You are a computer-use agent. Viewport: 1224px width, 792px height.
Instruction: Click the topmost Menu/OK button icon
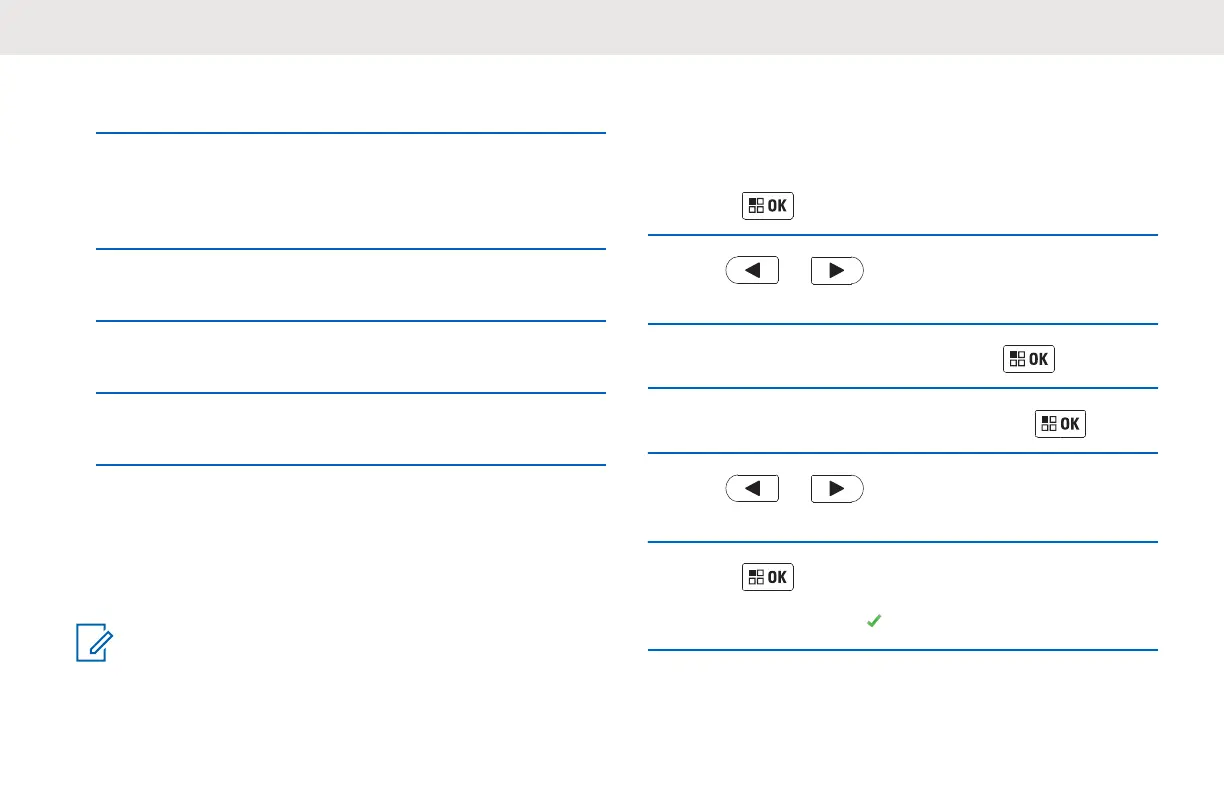tap(768, 207)
